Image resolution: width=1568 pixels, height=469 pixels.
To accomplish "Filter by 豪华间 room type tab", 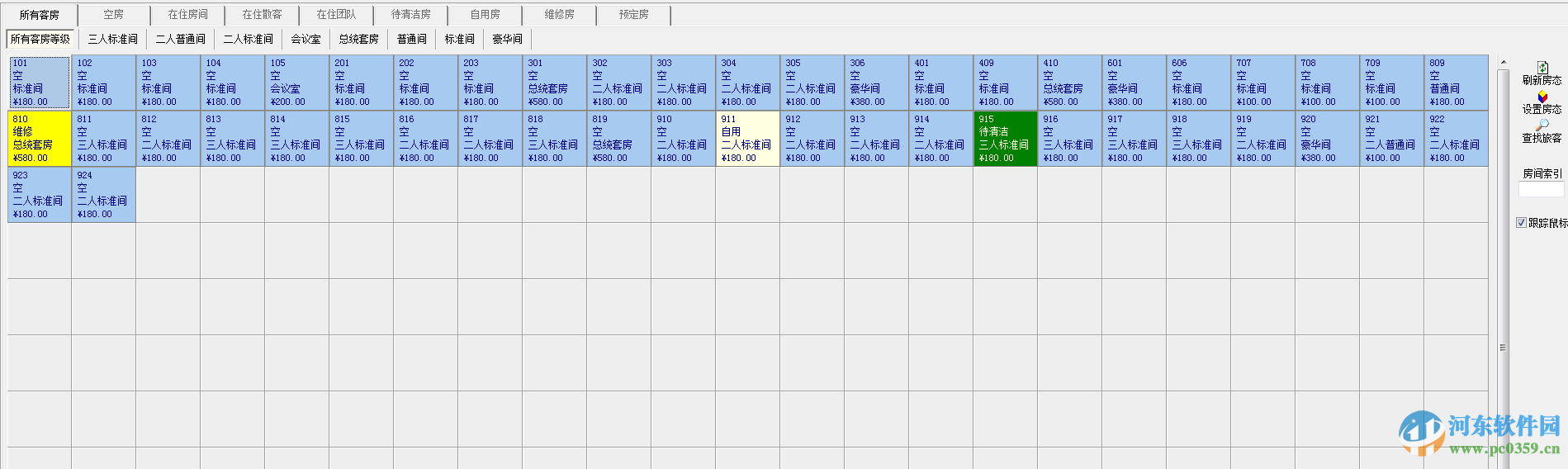I will click(508, 39).
